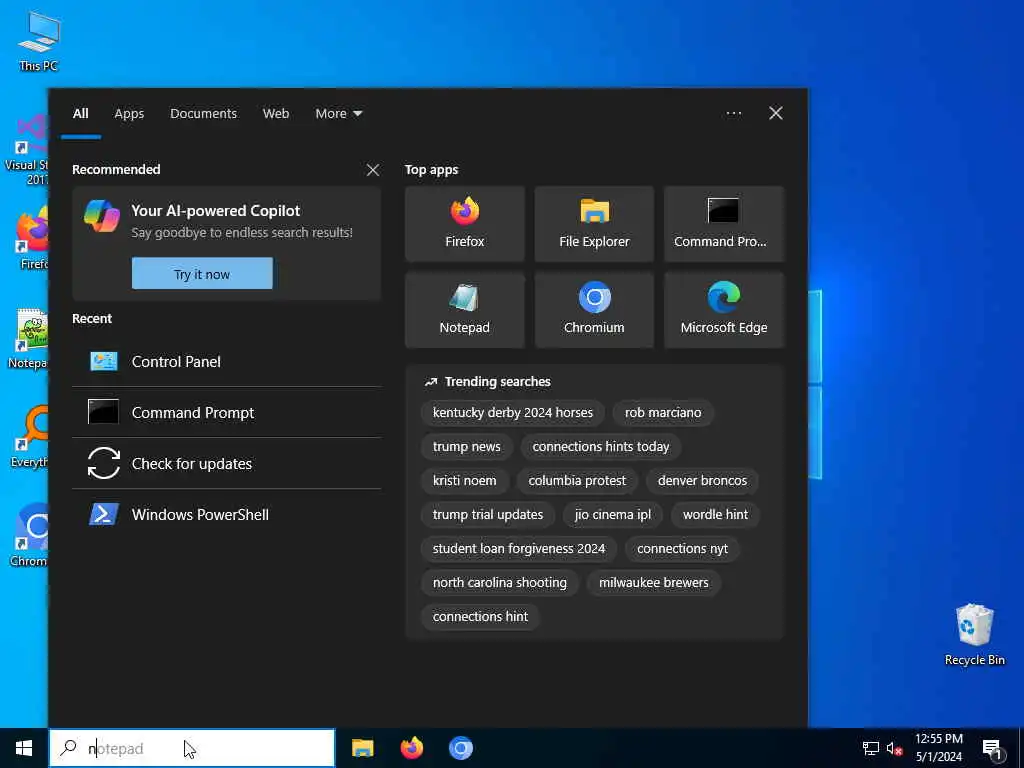This screenshot has height=768, width=1024.
Task: Open the notification center icon
Action: point(992,749)
